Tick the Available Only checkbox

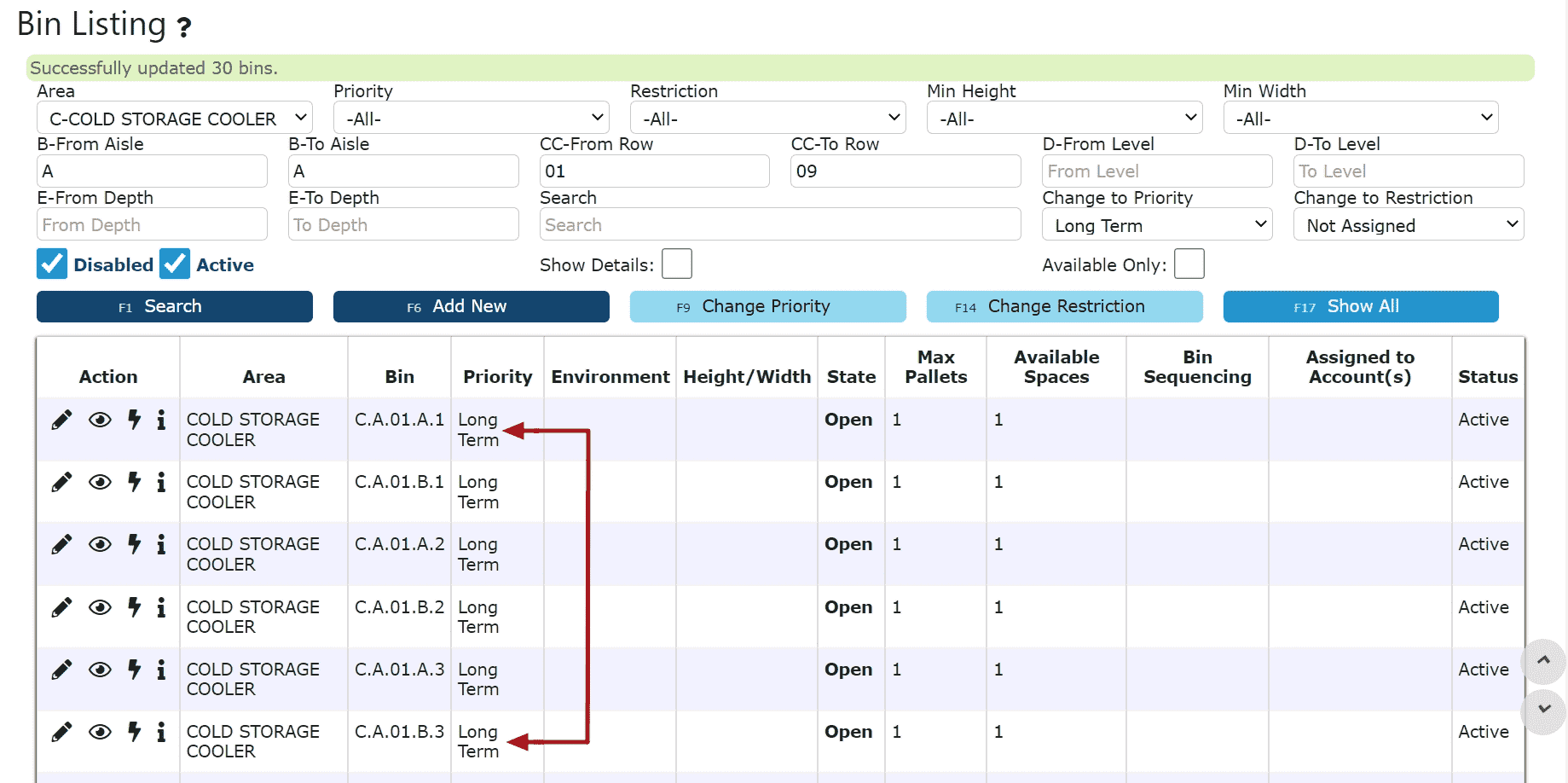pos(1189,264)
